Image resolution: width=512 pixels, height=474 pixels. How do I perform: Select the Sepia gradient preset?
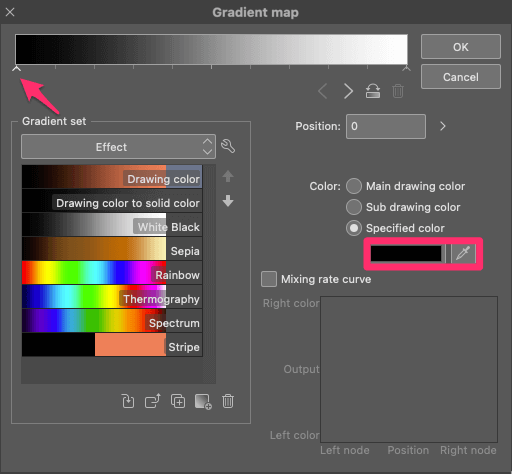pyautogui.click(x=112, y=249)
